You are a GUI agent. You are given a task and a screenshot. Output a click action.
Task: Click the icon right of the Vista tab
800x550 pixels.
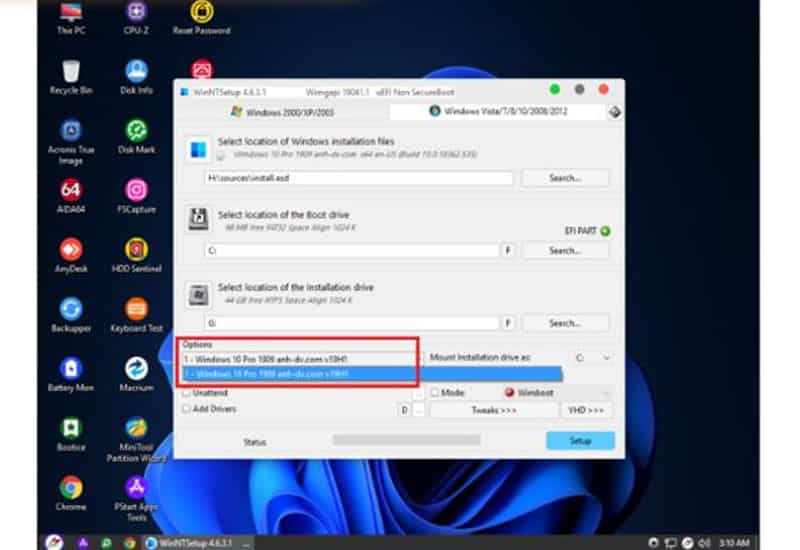pos(615,112)
